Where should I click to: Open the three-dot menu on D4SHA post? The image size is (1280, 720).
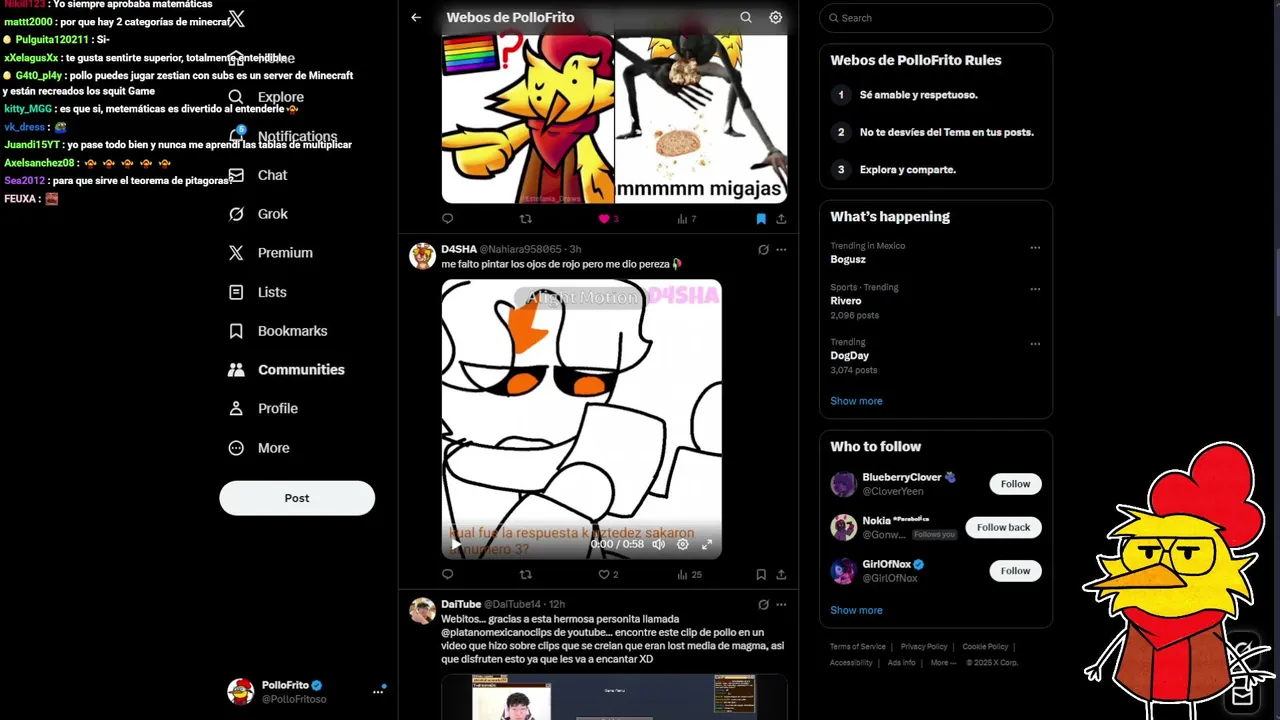pos(781,249)
